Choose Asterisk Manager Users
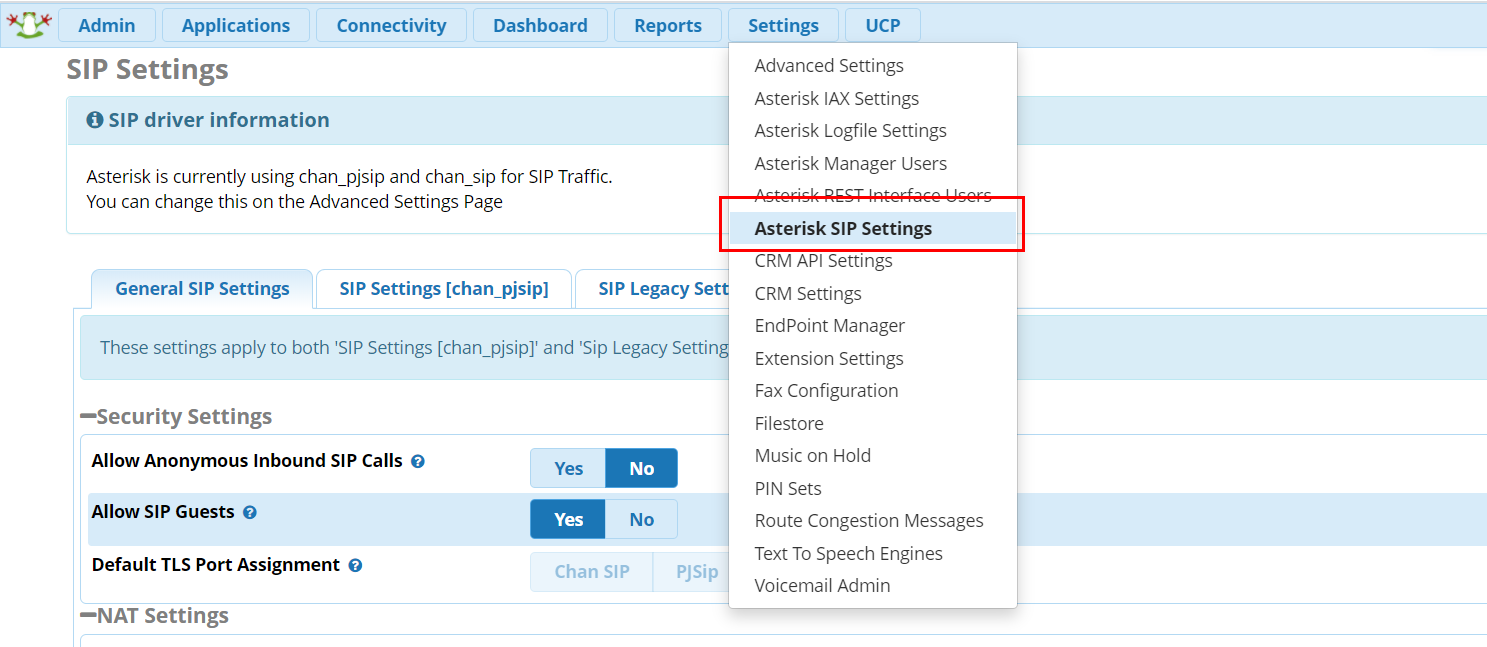1487x647 pixels. (872, 164)
